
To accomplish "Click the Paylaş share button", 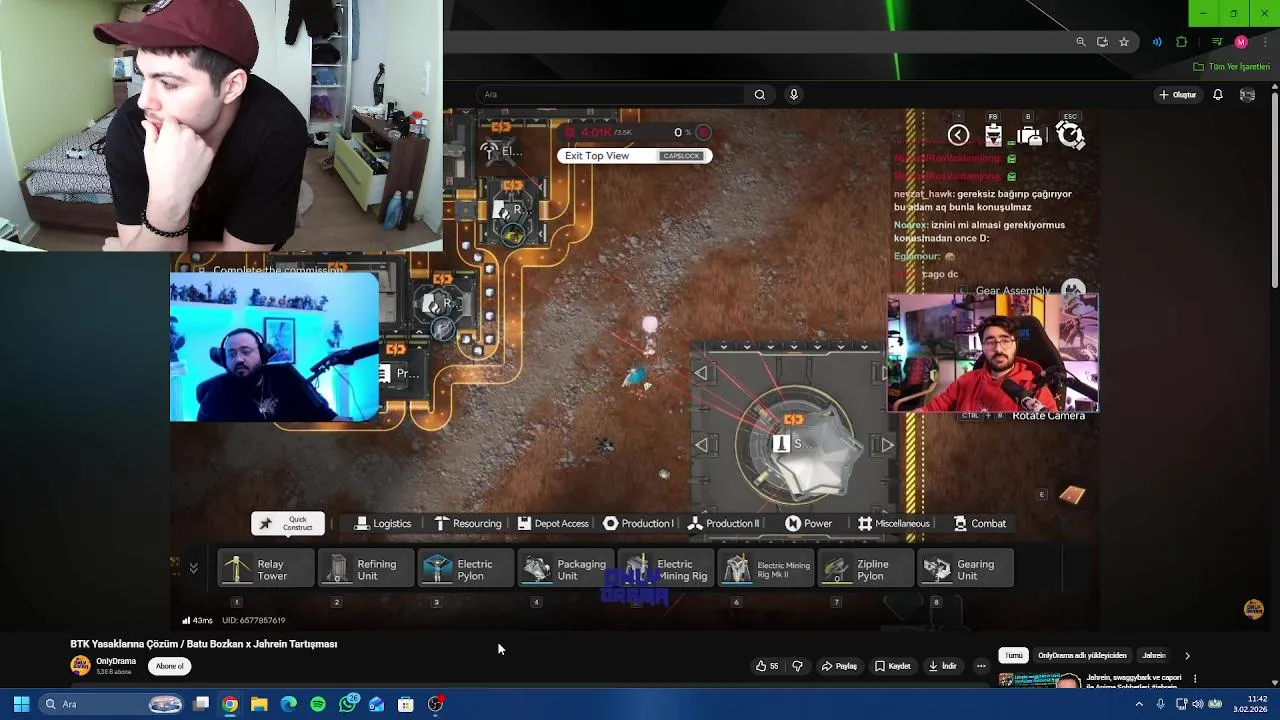I will (839, 666).
